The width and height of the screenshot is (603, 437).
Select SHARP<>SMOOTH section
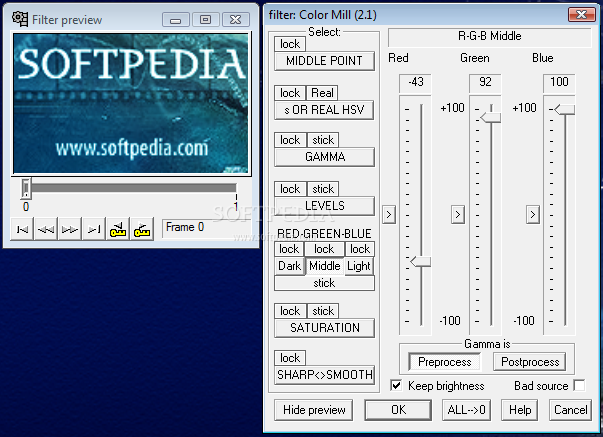pos(324,375)
